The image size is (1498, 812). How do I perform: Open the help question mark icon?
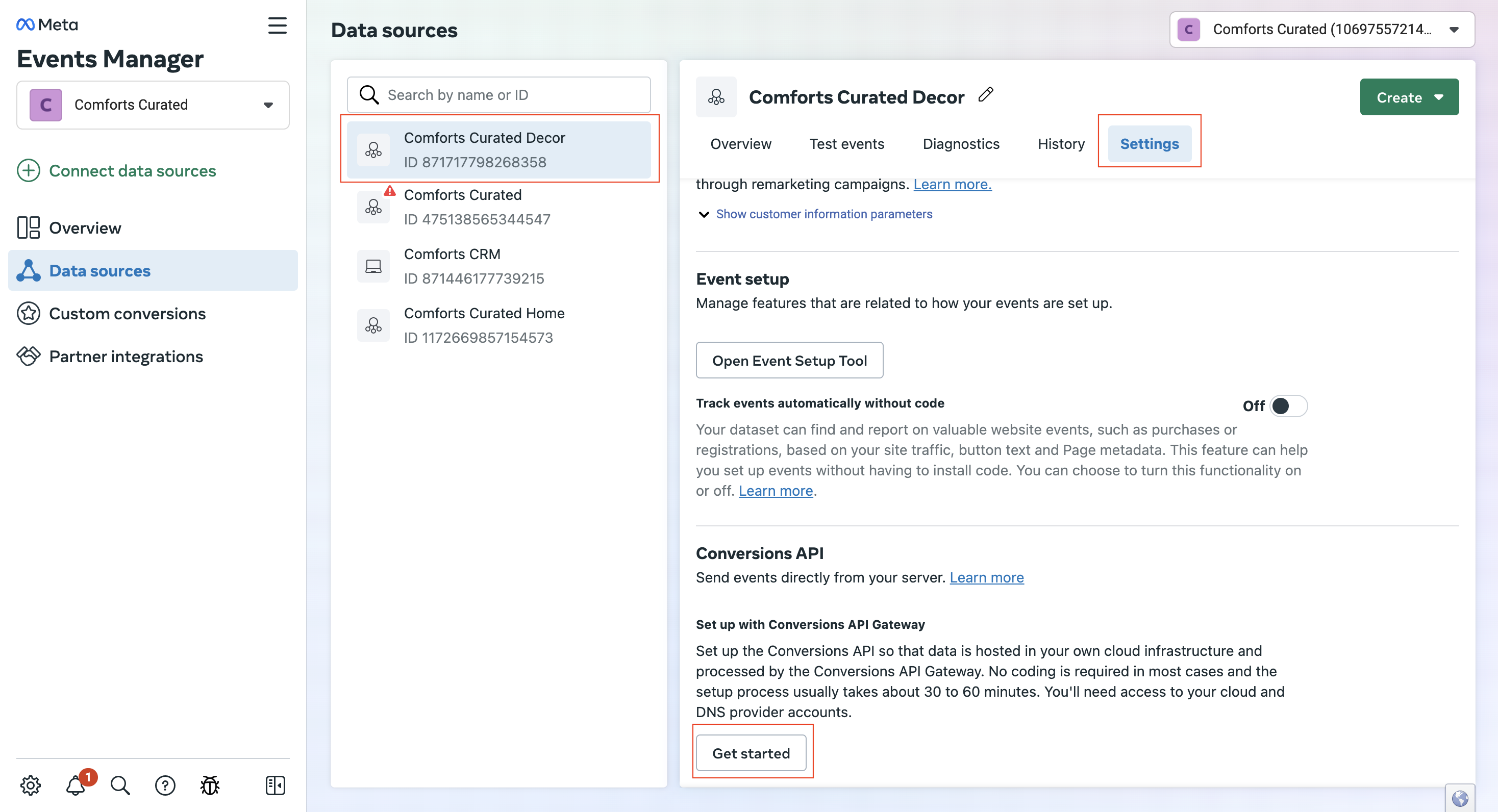(165, 785)
